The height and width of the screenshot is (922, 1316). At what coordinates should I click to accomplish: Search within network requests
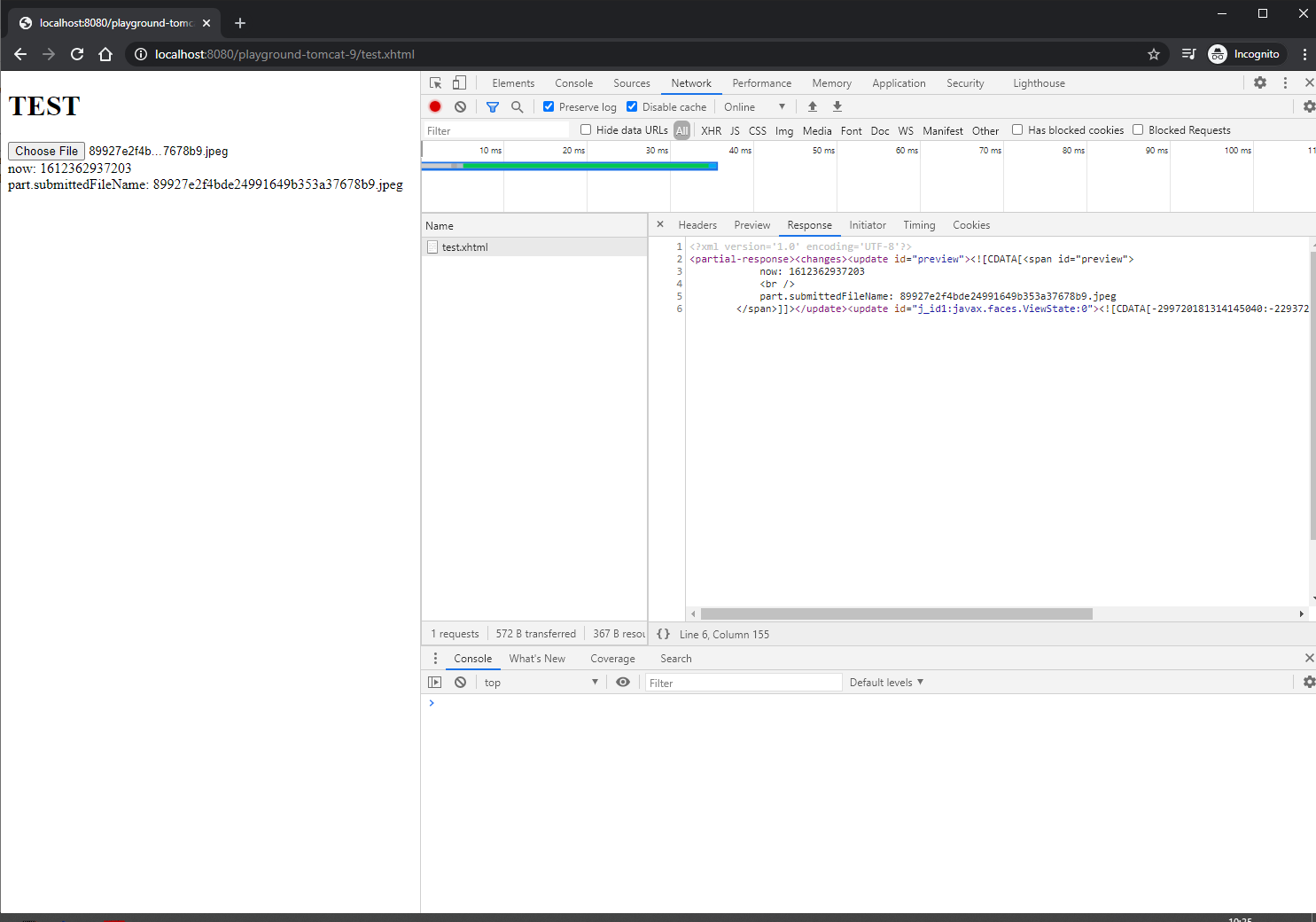click(518, 106)
